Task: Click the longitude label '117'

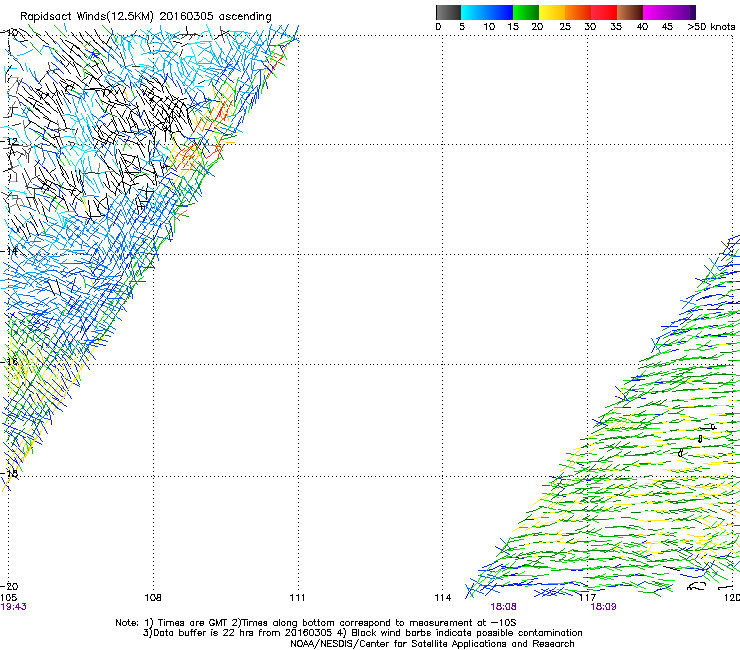Action: click(x=588, y=598)
